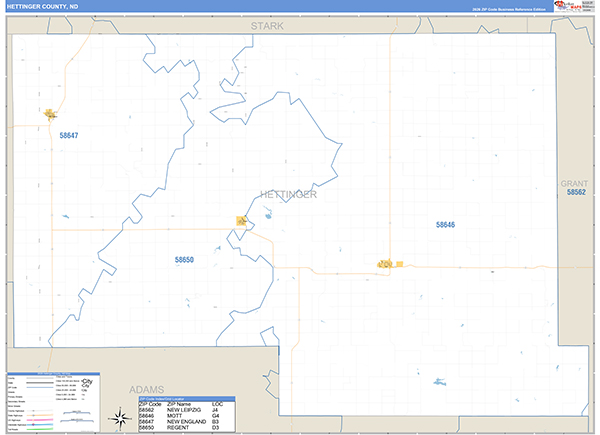Image resolution: width=600 pixels, height=435 pixels.
Task: Select the 58650 ZIP code label
Action: point(184,260)
